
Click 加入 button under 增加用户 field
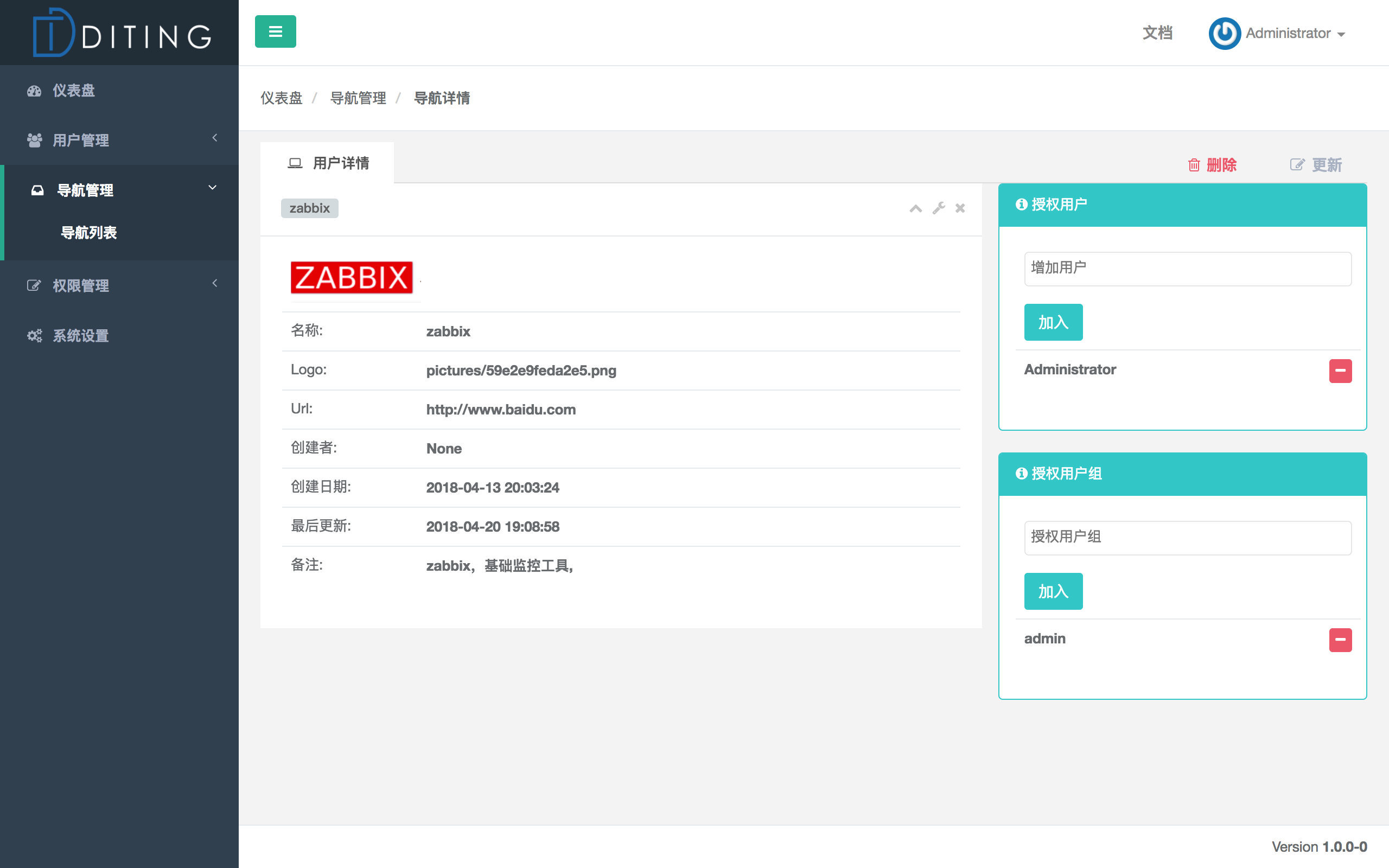click(1053, 322)
